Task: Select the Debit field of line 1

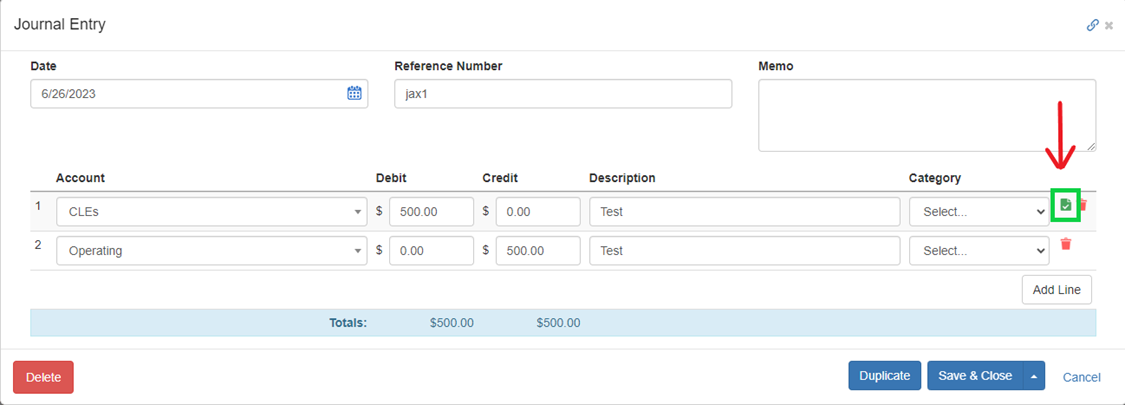Action: pyautogui.click(x=431, y=212)
